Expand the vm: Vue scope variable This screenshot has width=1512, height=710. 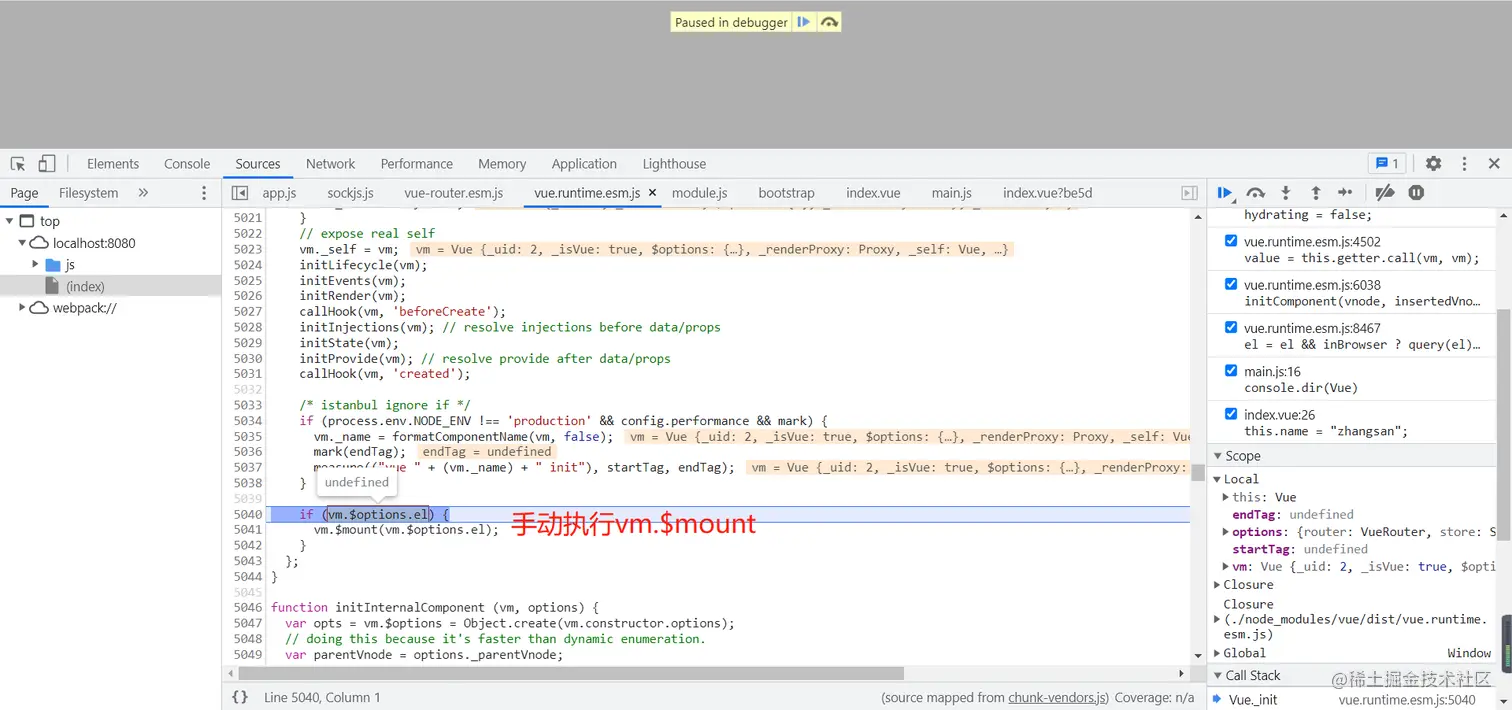pyautogui.click(x=1227, y=566)
